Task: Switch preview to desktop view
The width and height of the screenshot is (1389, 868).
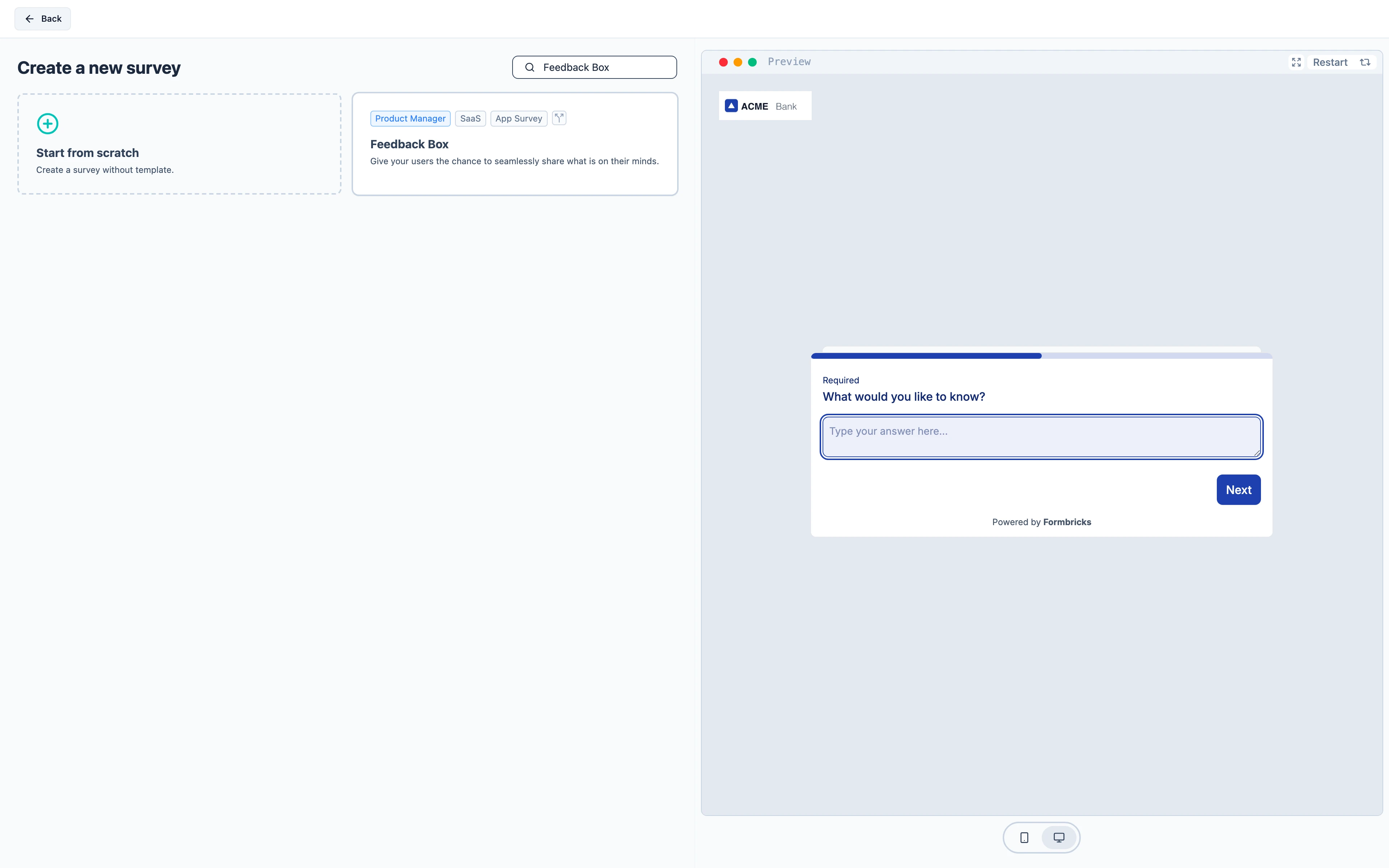Action: coord(1058,838)
